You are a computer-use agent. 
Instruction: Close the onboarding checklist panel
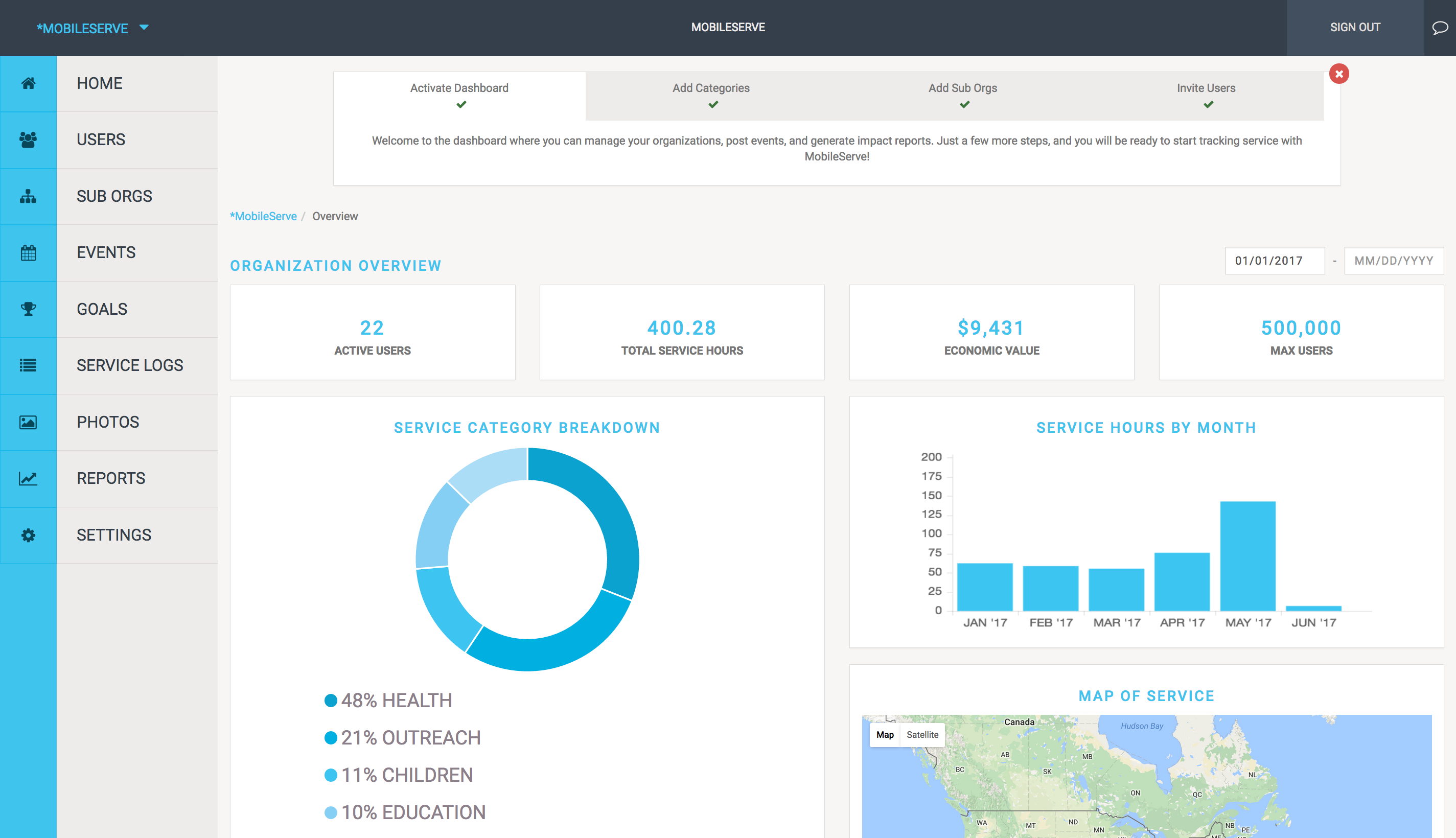tap(1339, 74)
